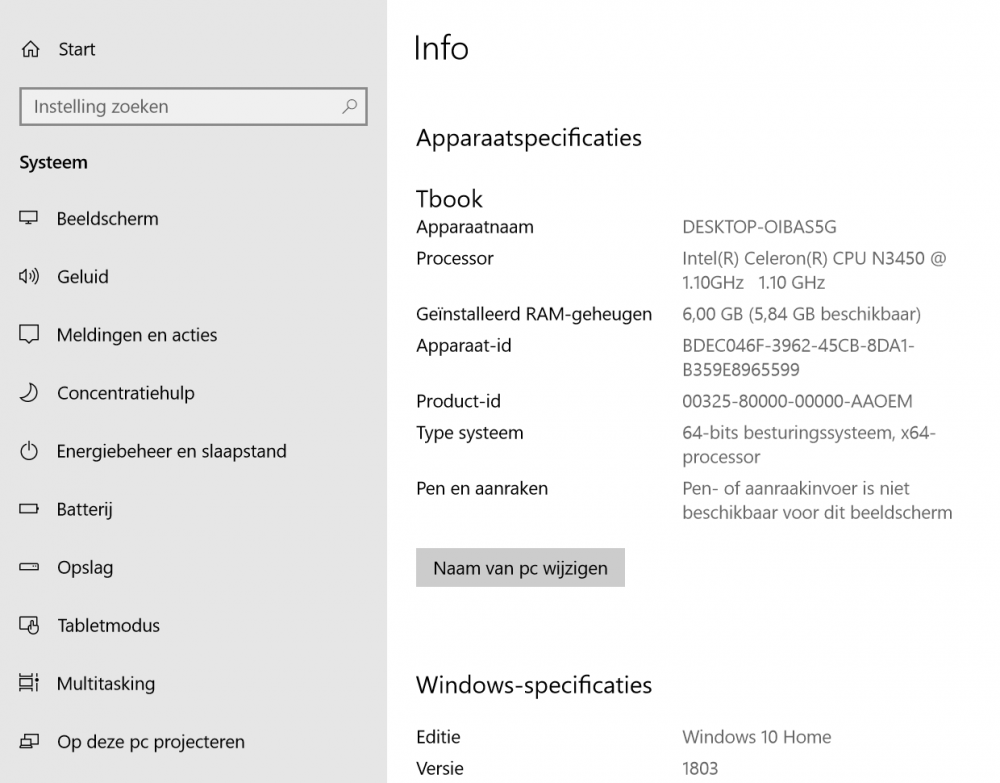Click the Batterij battery icon
Image resolution: width=1000 pixels, height=783 pixels.
click(x=29, y=510)
